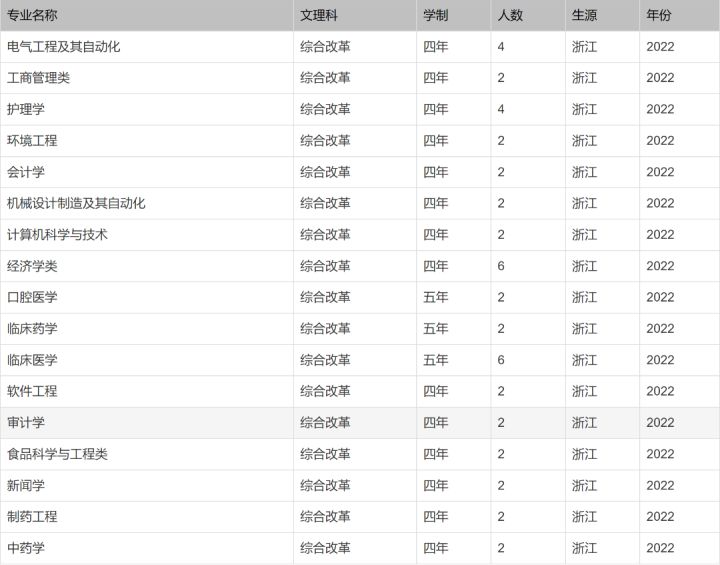Select the 电气工程及其自动化 major cell
The image size is (720, 565).
tap(64, 46)
